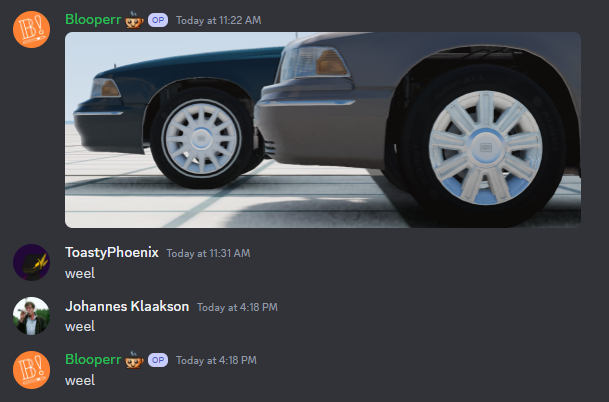Viewport: 609px width, 402px height.
Task: Click the Johannes Klaakson username
Action: [x=127, y=306]
